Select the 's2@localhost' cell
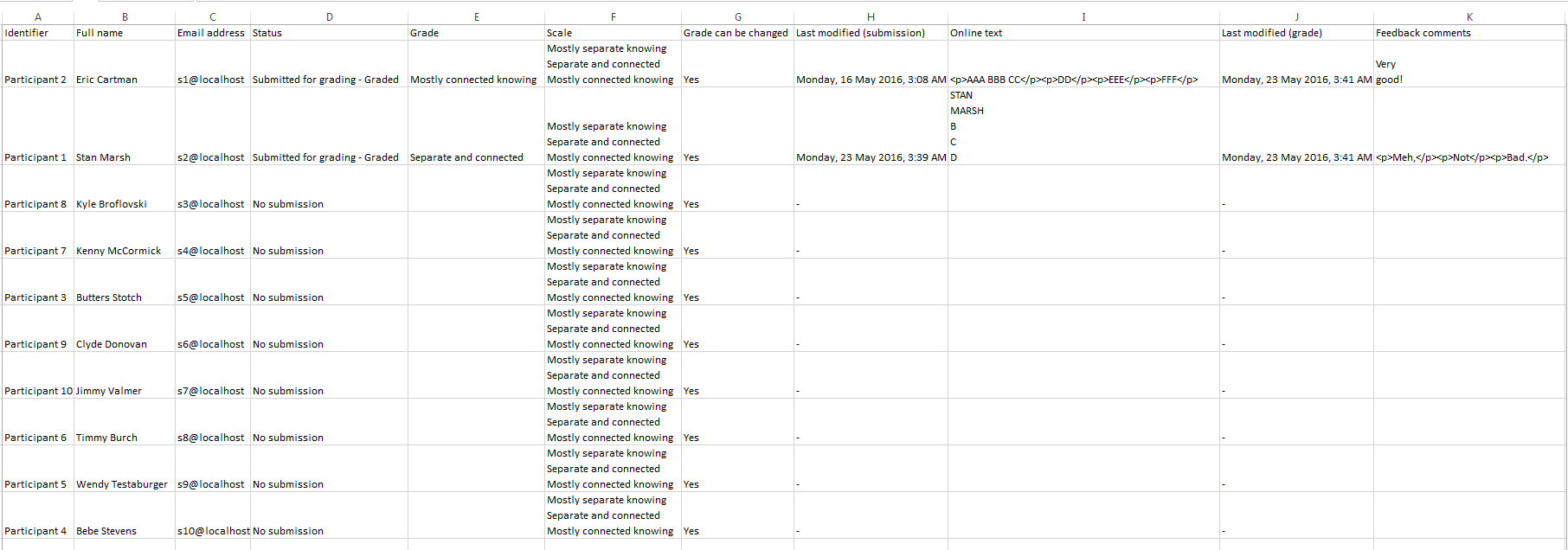1568x550 pixels. point(213,126)
